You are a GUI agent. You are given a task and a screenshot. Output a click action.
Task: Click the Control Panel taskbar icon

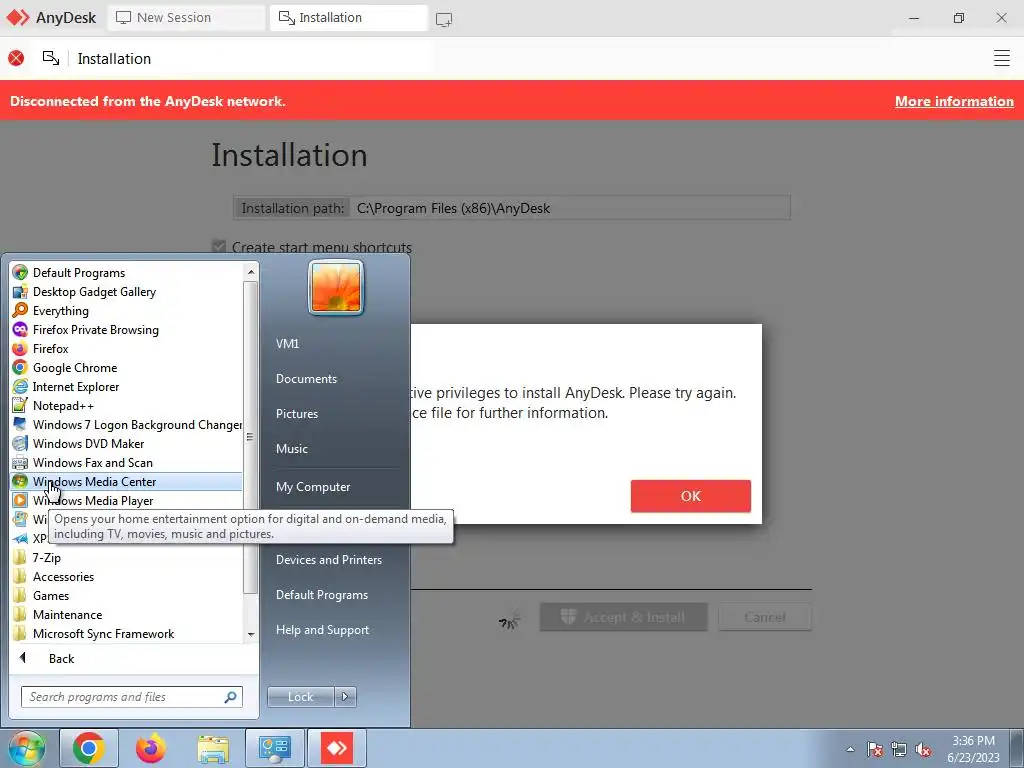pyautogui.click(x=274, y=748)
